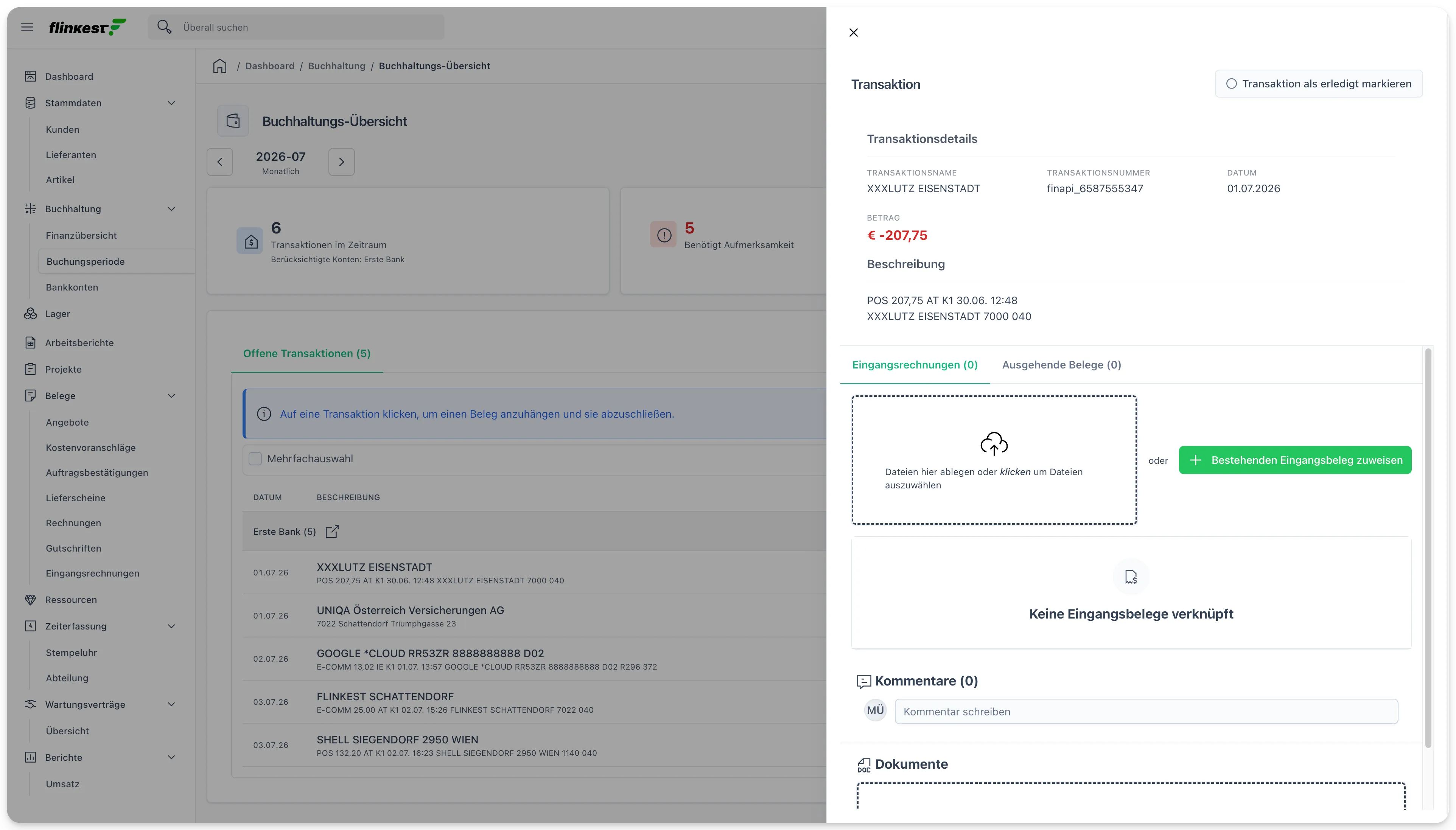Select the Offene Transaktionen (5) tab
The height and width of the screenshot is (830, 1456).
pos(307,353)
